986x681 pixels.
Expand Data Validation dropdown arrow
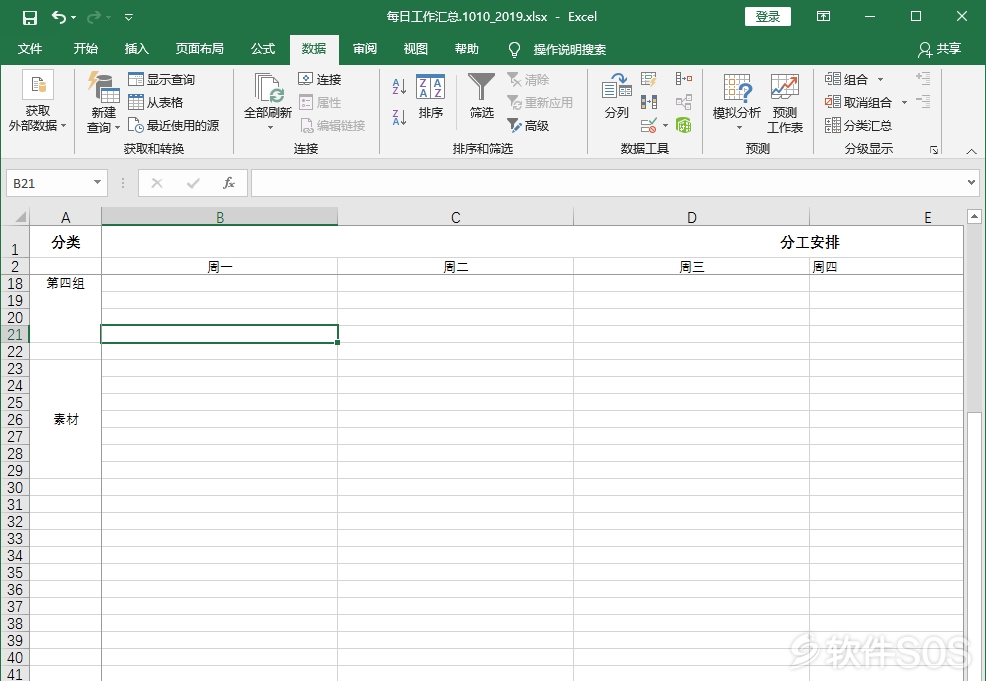click(665, 125)
